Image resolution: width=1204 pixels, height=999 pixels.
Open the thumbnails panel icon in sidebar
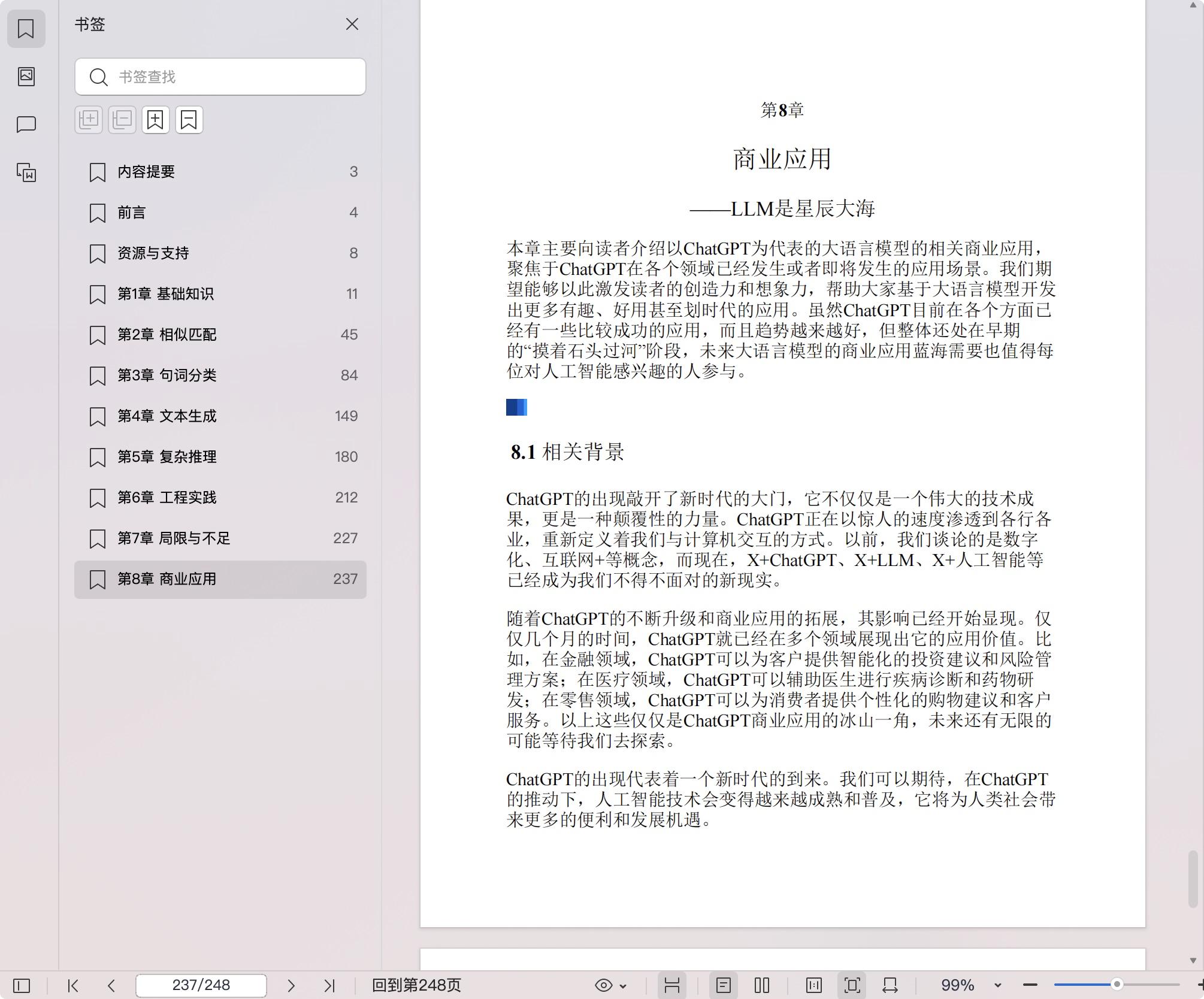tap(26, 76)
